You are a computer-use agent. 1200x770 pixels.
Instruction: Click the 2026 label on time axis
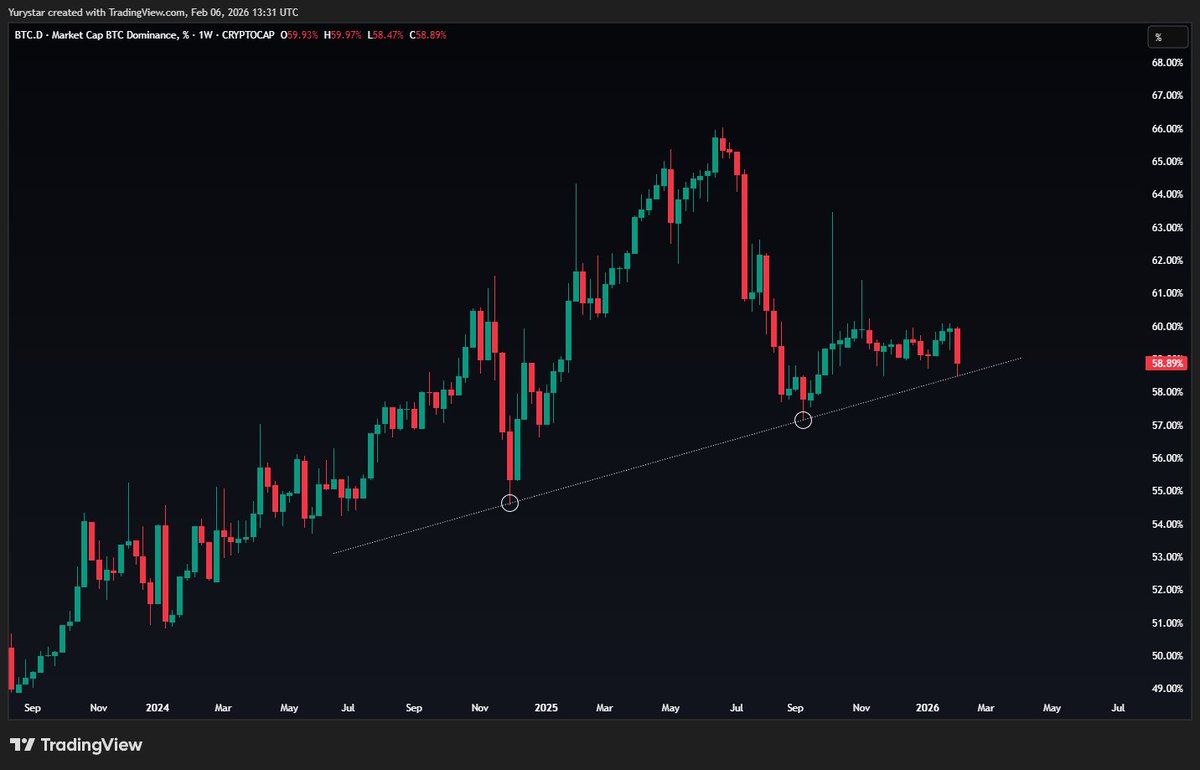point(927,708)
